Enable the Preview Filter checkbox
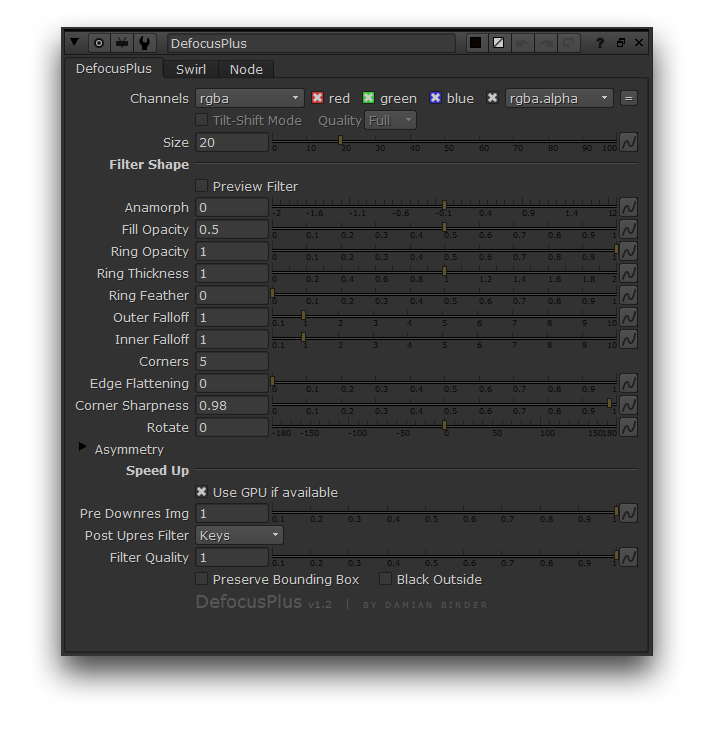This screenshot has width=714, height=734. [x=202, y=186]
